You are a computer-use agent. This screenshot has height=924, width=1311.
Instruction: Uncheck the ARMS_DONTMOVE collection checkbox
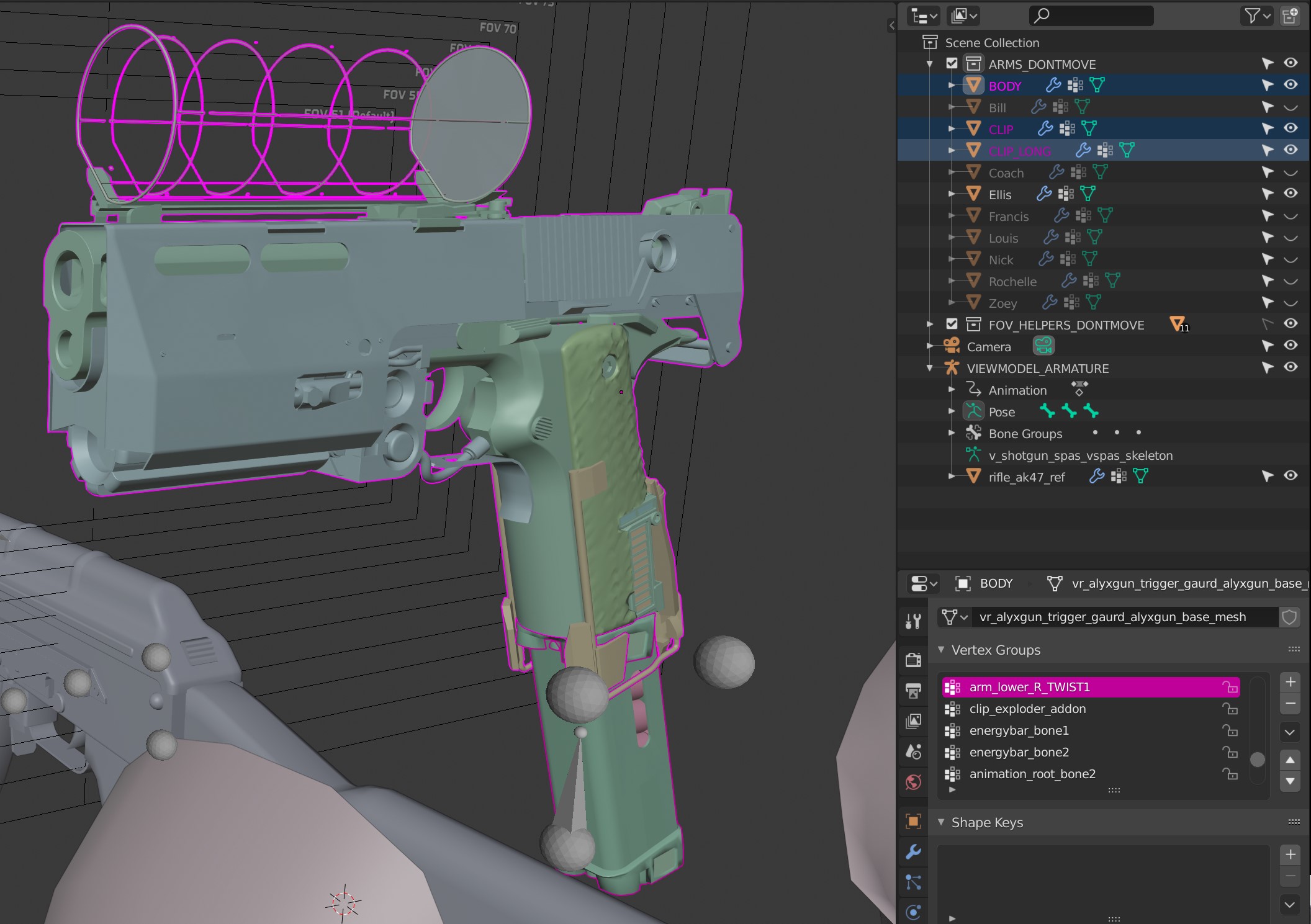click(952, 63)
